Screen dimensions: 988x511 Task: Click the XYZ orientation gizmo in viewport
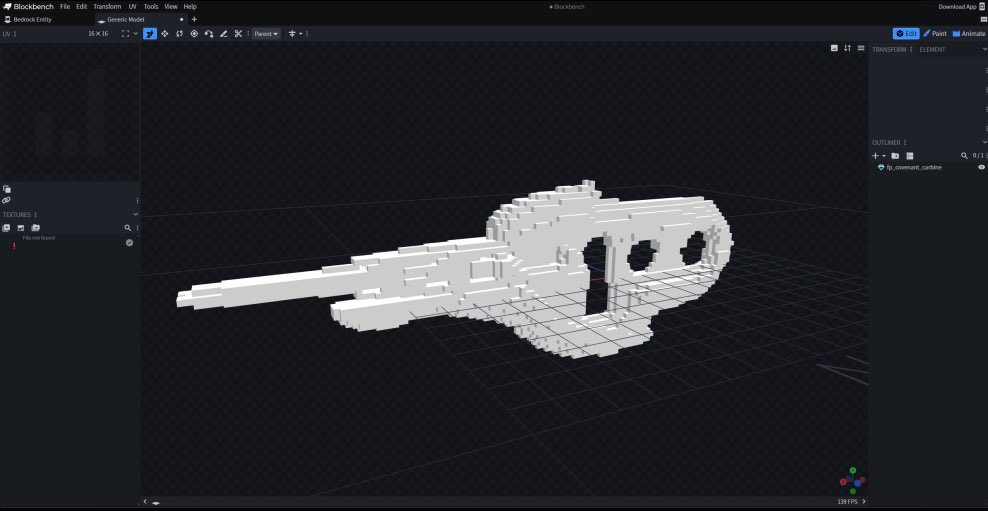coord(853,480)
